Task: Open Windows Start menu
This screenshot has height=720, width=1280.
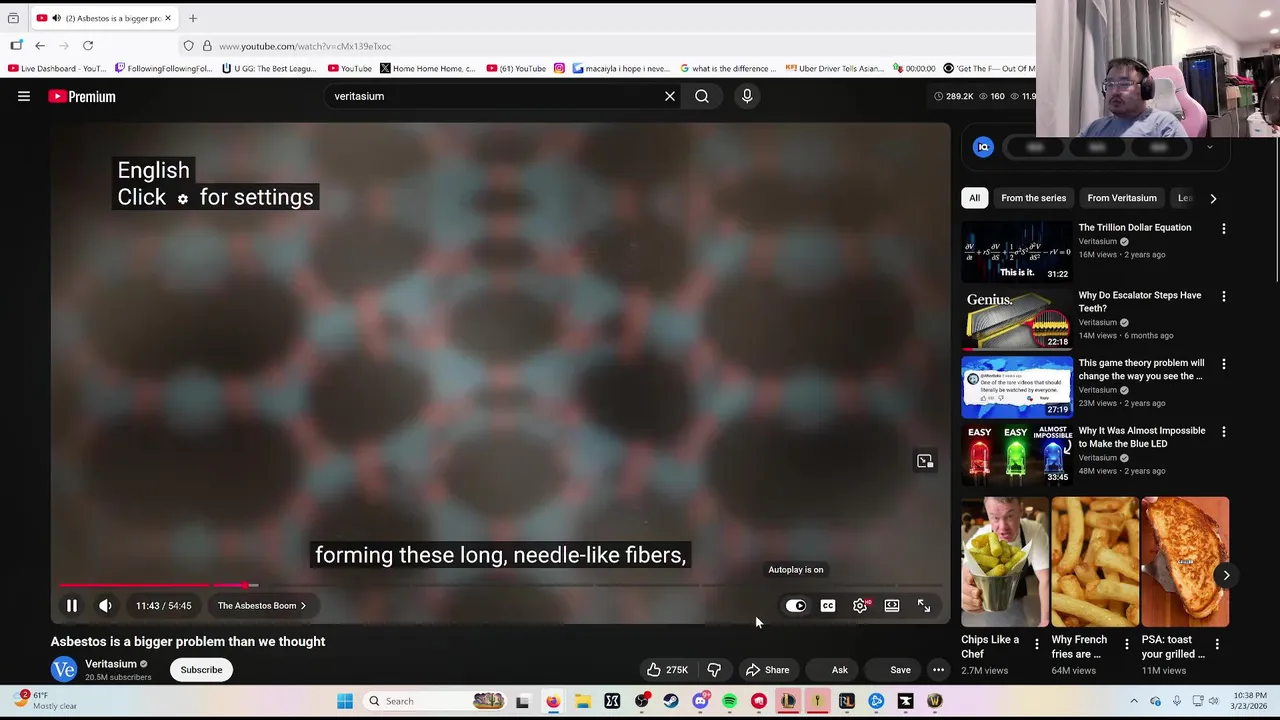Action: click(x=345, y=701)
